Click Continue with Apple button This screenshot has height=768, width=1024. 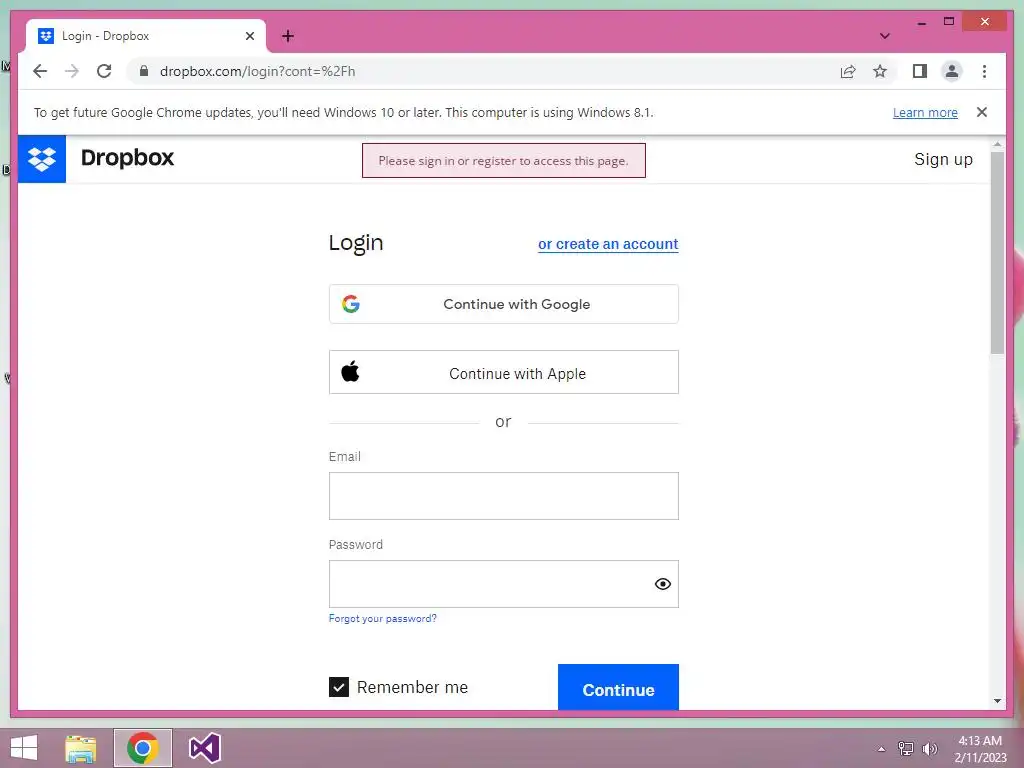[x=504, y=372]
